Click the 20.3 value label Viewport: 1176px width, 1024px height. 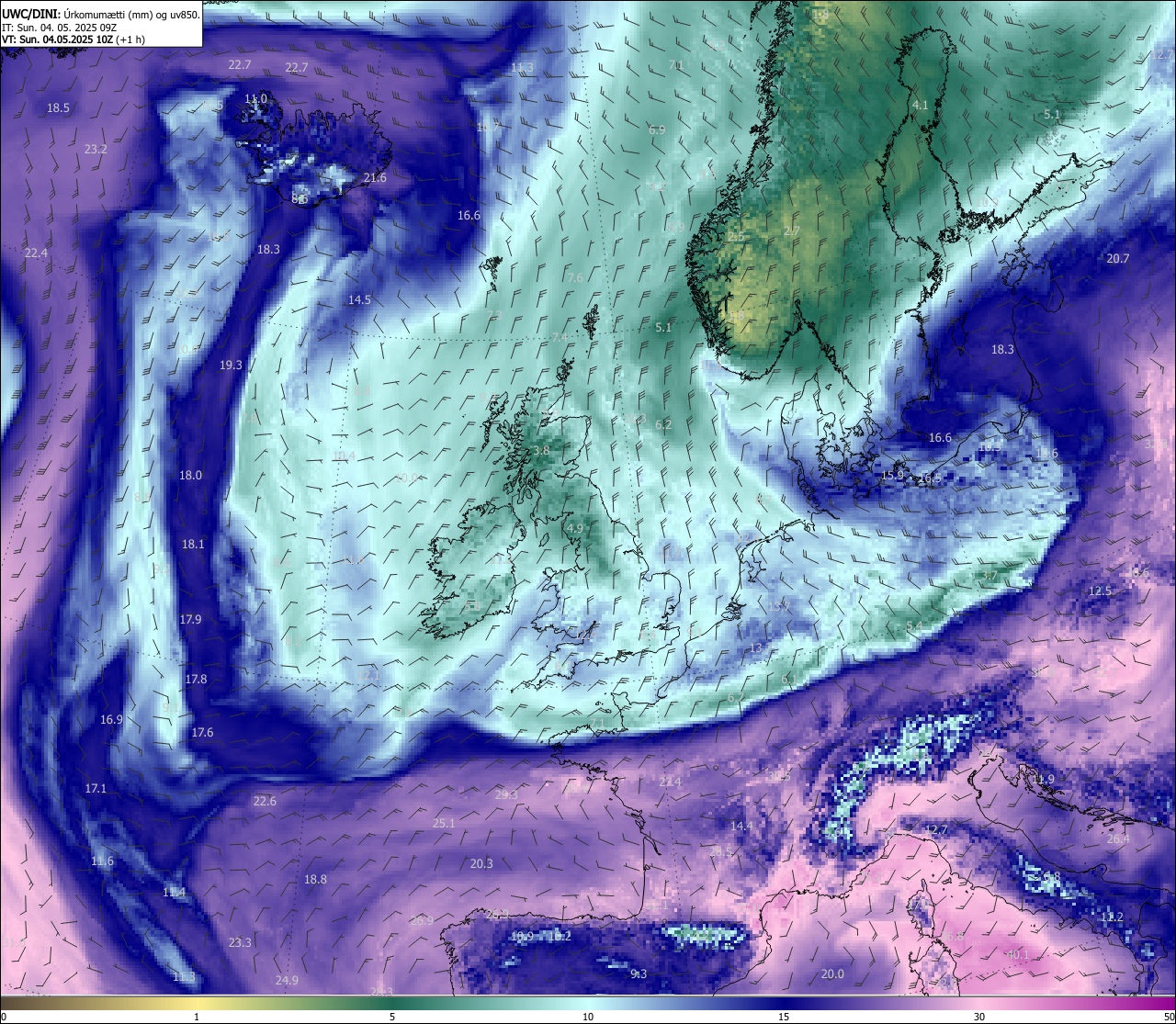[481, 864]
